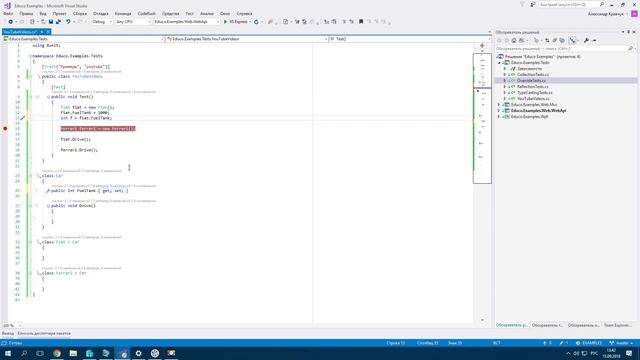640x360 pixels.
Task: Click the Collapse All icon in Solution Explorer
Action: coord(555,40)
